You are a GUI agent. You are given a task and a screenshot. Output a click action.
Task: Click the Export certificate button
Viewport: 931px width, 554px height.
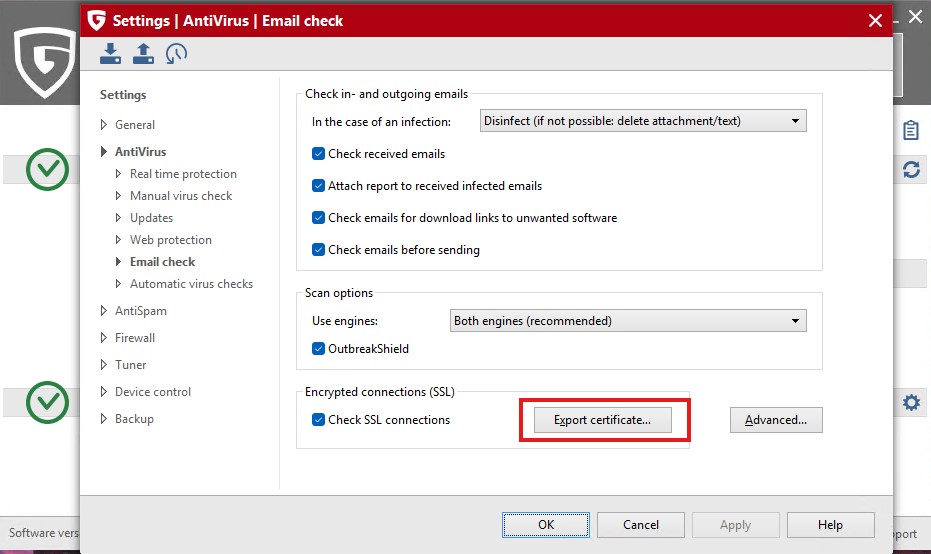[603, 420]
